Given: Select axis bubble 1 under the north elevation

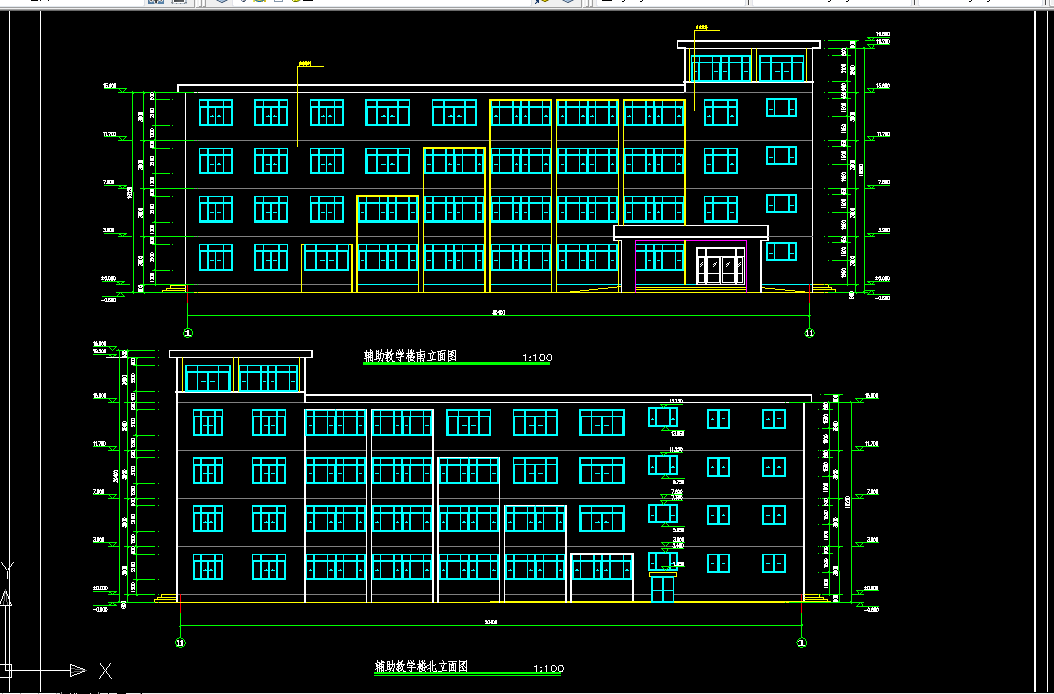Looking at the screenshot, I should (x=801, y=643).
